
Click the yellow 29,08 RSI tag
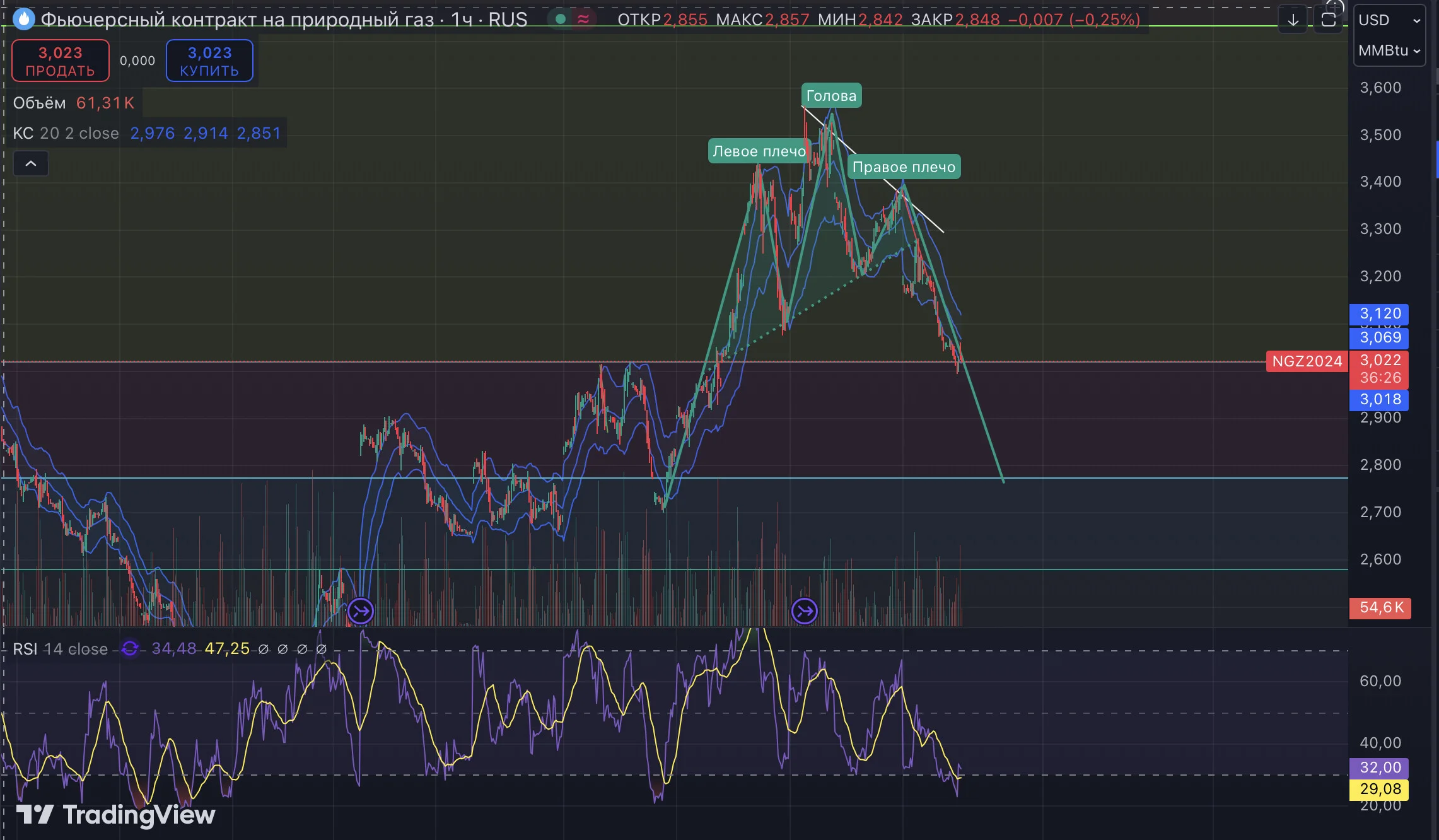tap(1379, 789)
